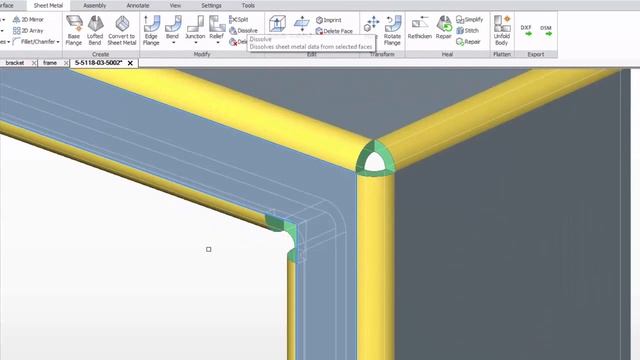This screenshot has height=360, width=640.
Task: Choose the Imprint tool
Action: pyautogui.click(x=329, y=20)
